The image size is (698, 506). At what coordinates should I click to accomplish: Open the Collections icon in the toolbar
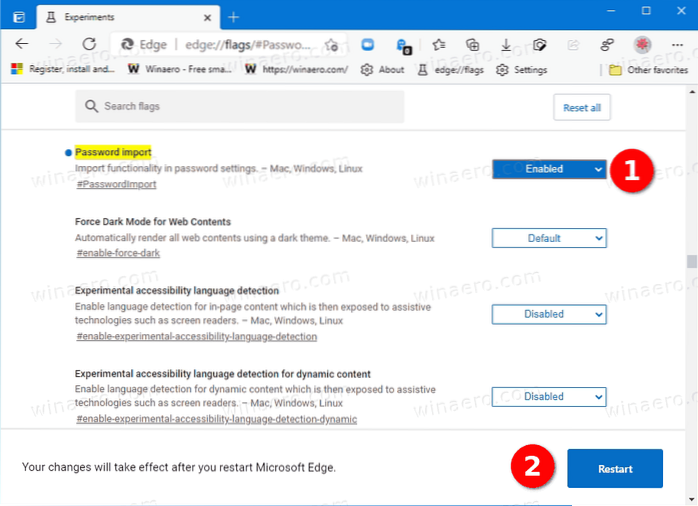[471, 44]
